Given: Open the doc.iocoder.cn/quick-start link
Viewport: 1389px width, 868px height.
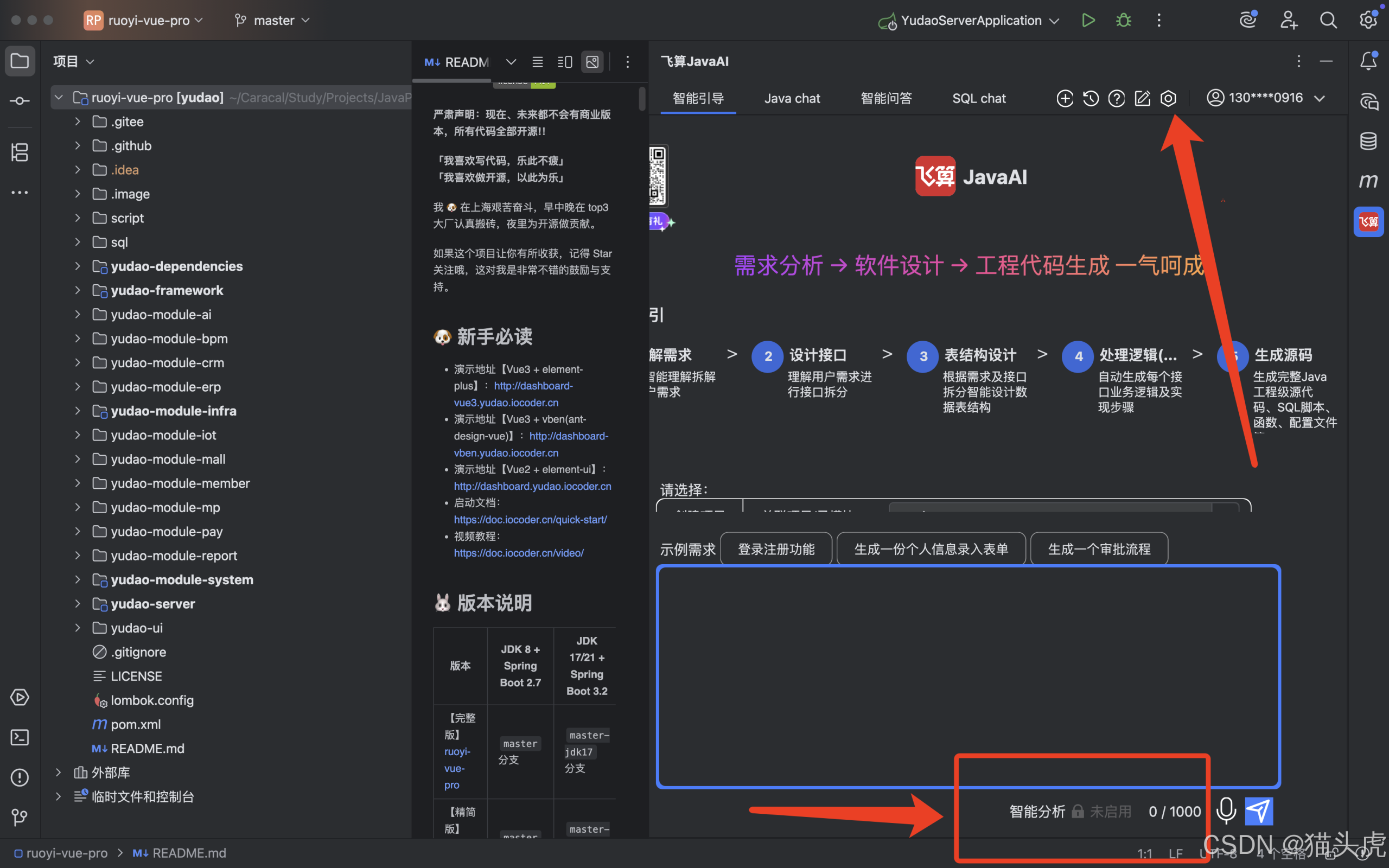Looking at the screenshot, I should pyautogui.click(x=530, y=520).
